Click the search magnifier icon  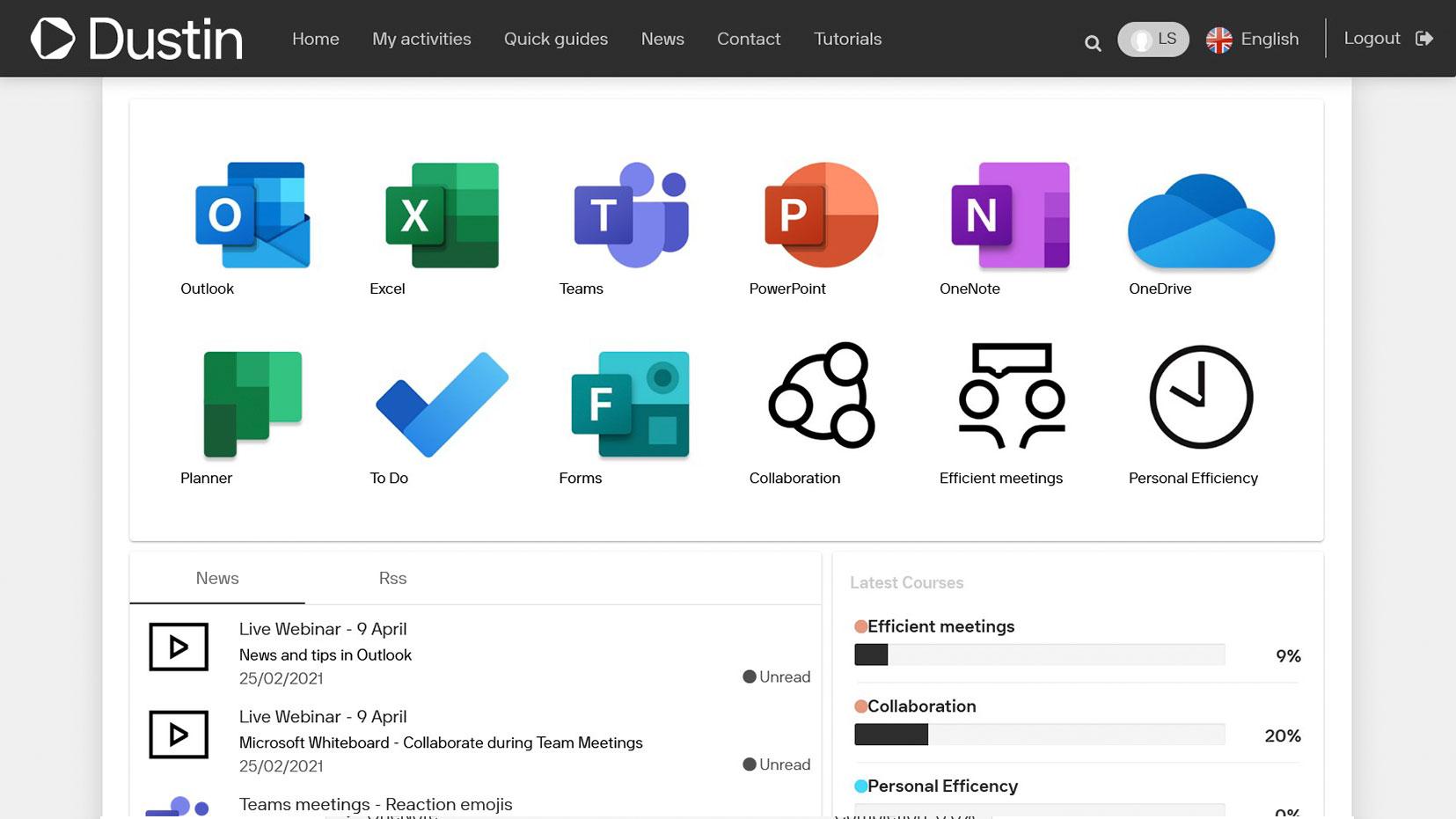pos(1093,42)
